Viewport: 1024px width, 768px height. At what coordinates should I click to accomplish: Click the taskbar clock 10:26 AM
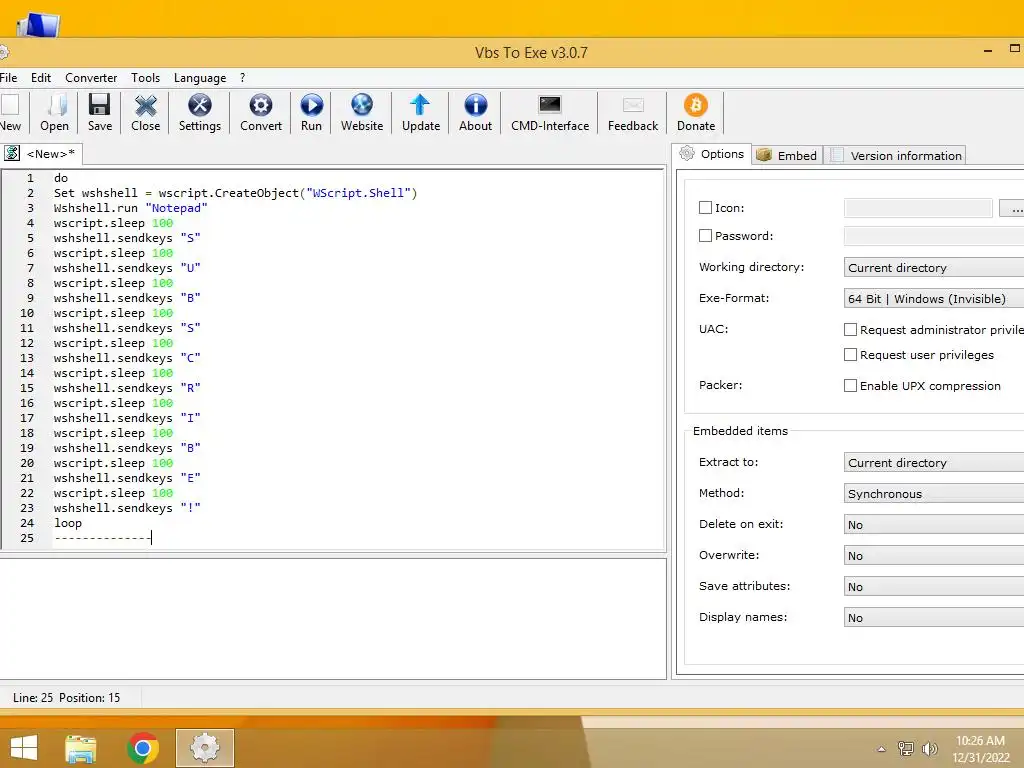point(980,741)
